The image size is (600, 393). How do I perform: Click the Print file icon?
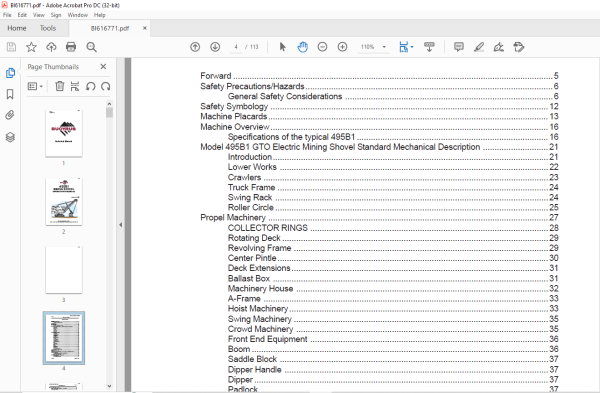click(x=71, y=47)
